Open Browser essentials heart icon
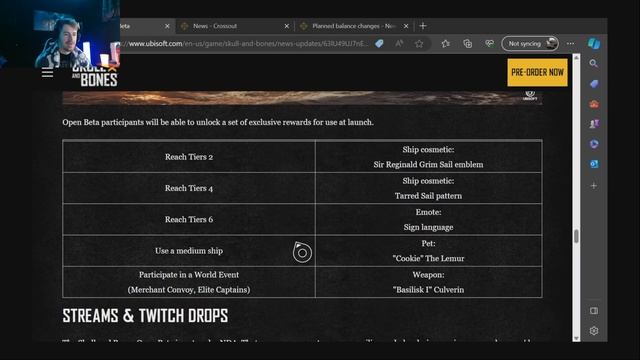640x360 pixels. pos(489,44)
